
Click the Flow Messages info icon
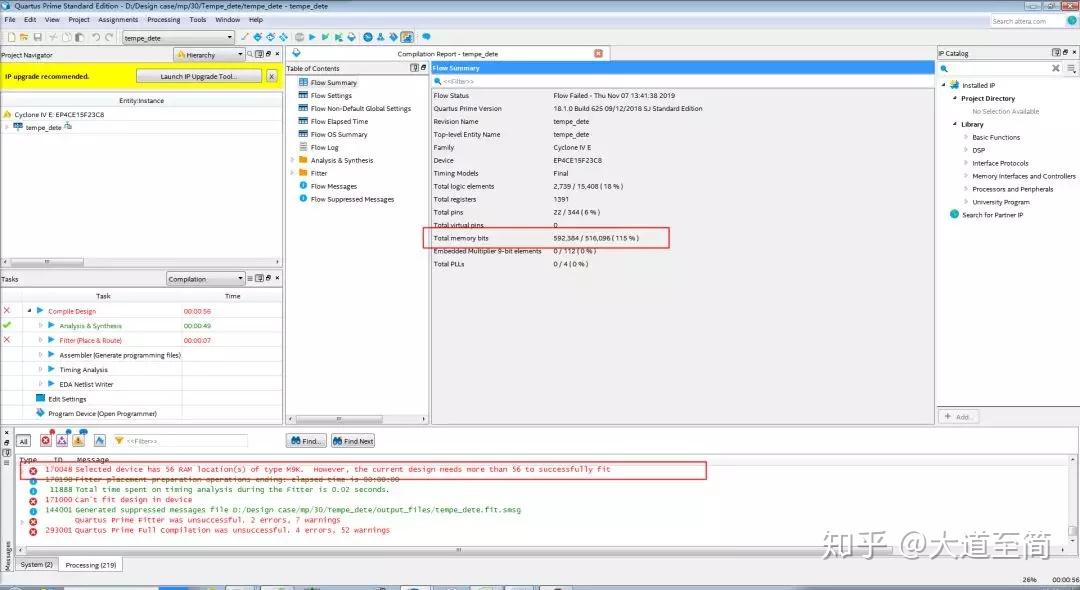pos(303,186)
